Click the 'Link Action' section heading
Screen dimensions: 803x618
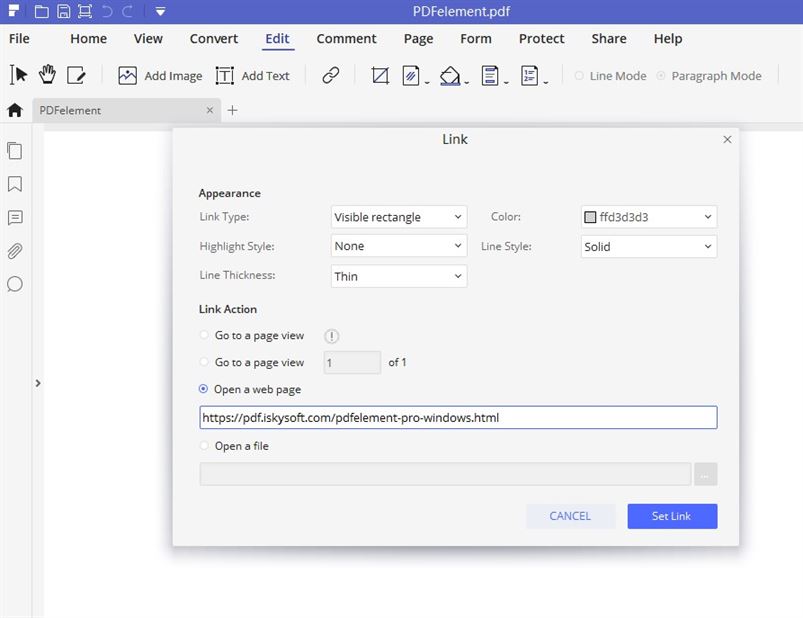pos(228,309)
